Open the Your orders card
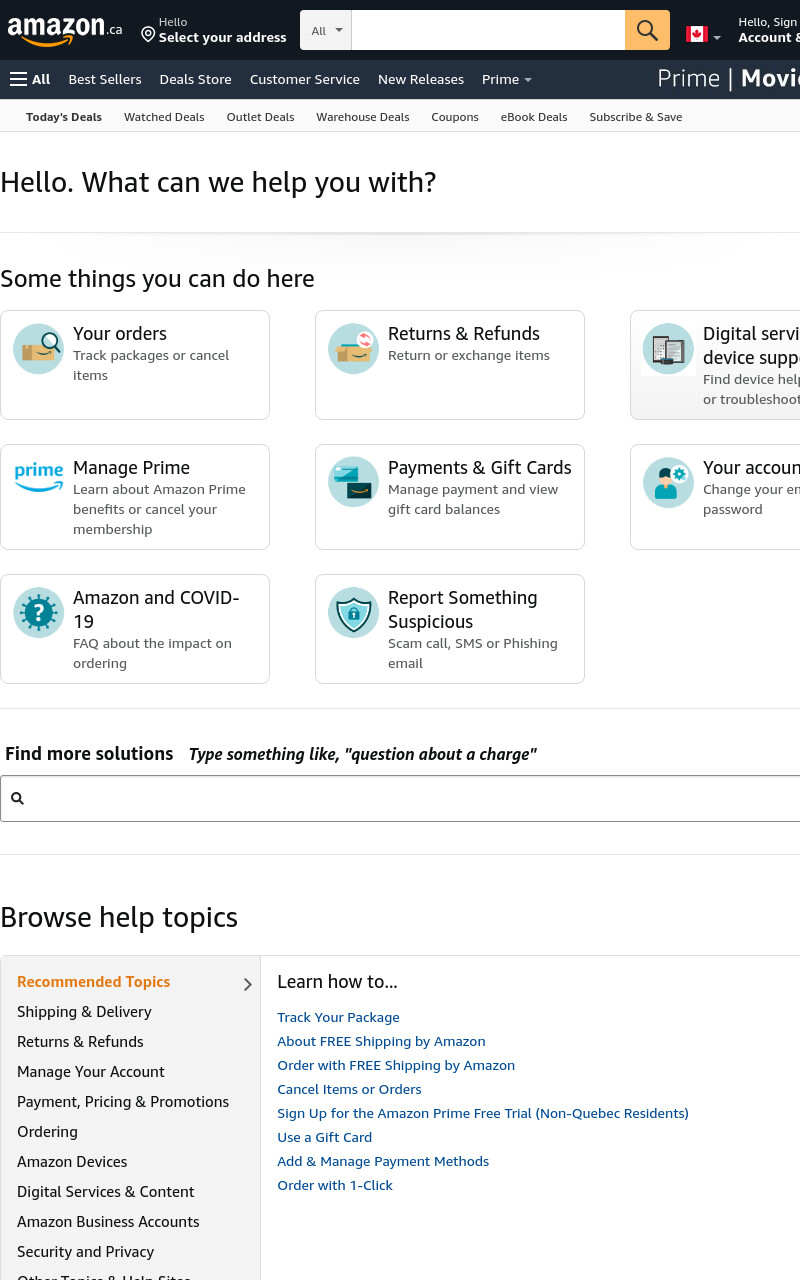Screen dimensions: 800x1280 [x=135, y=365]
